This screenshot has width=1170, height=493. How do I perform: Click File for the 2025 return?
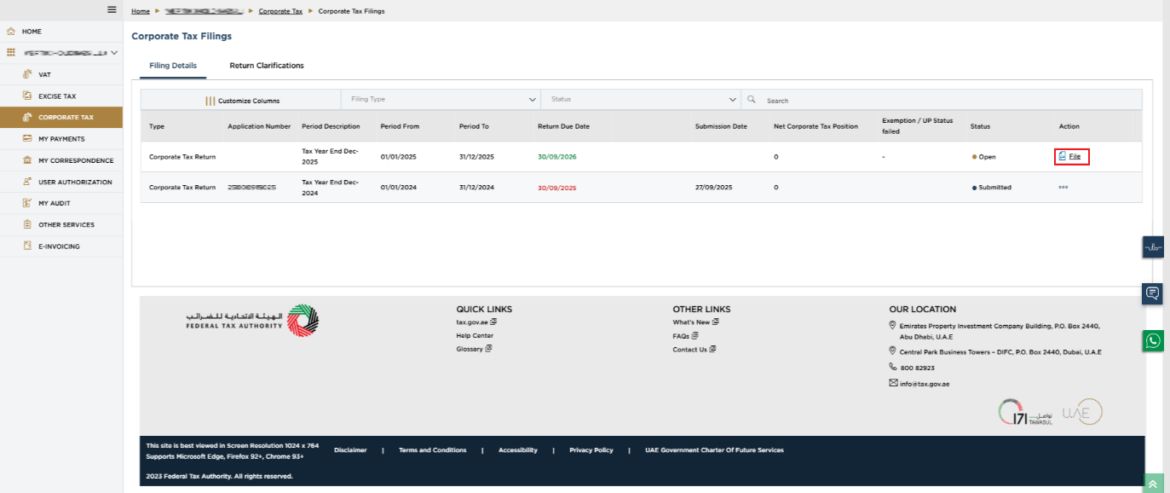pyautogui.click(x=1072, y=157)
